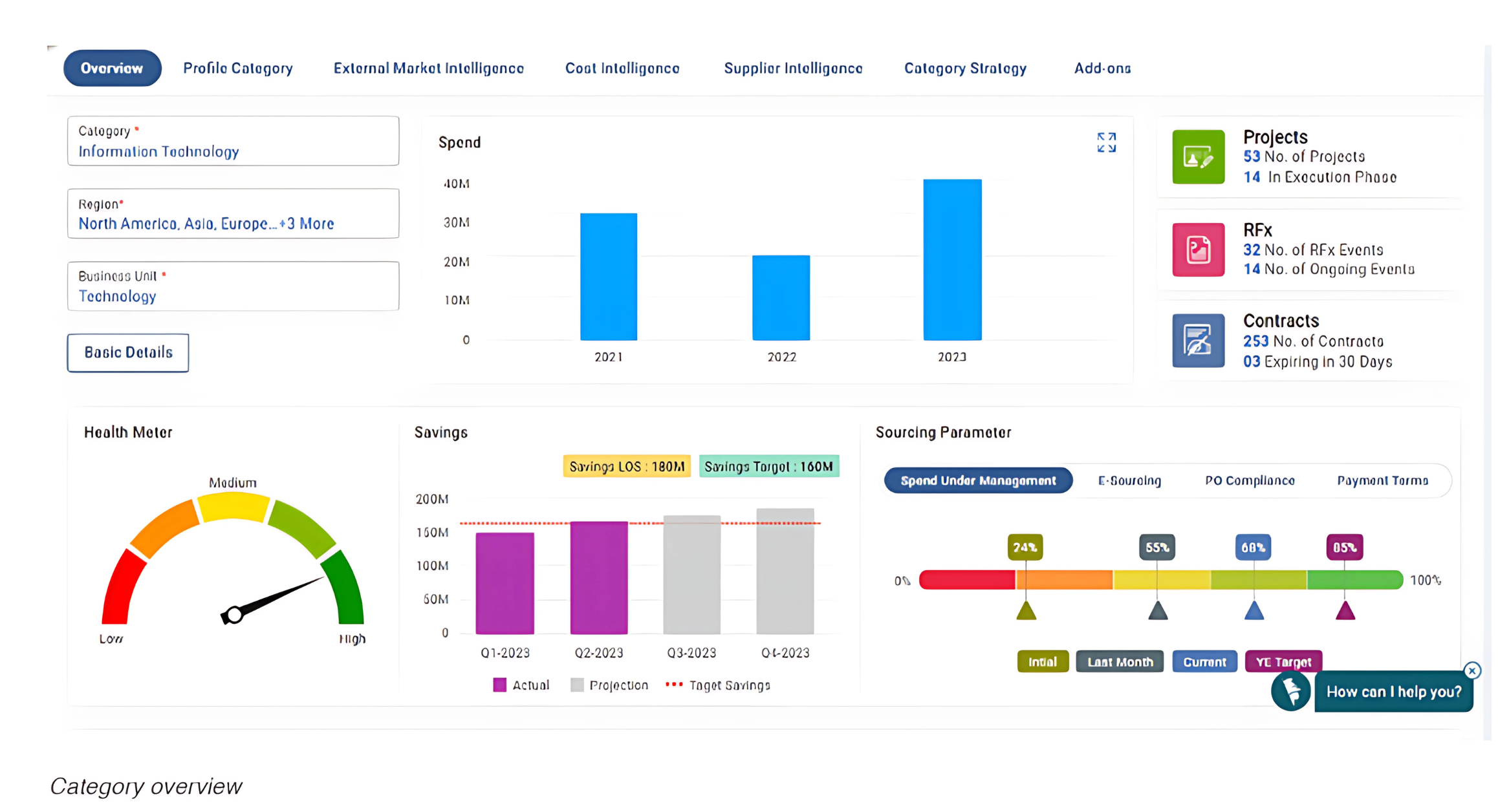The height and width of the screenshot is (812, 1498).
Task: Click the 2023 spend bar
Action: 952,260
